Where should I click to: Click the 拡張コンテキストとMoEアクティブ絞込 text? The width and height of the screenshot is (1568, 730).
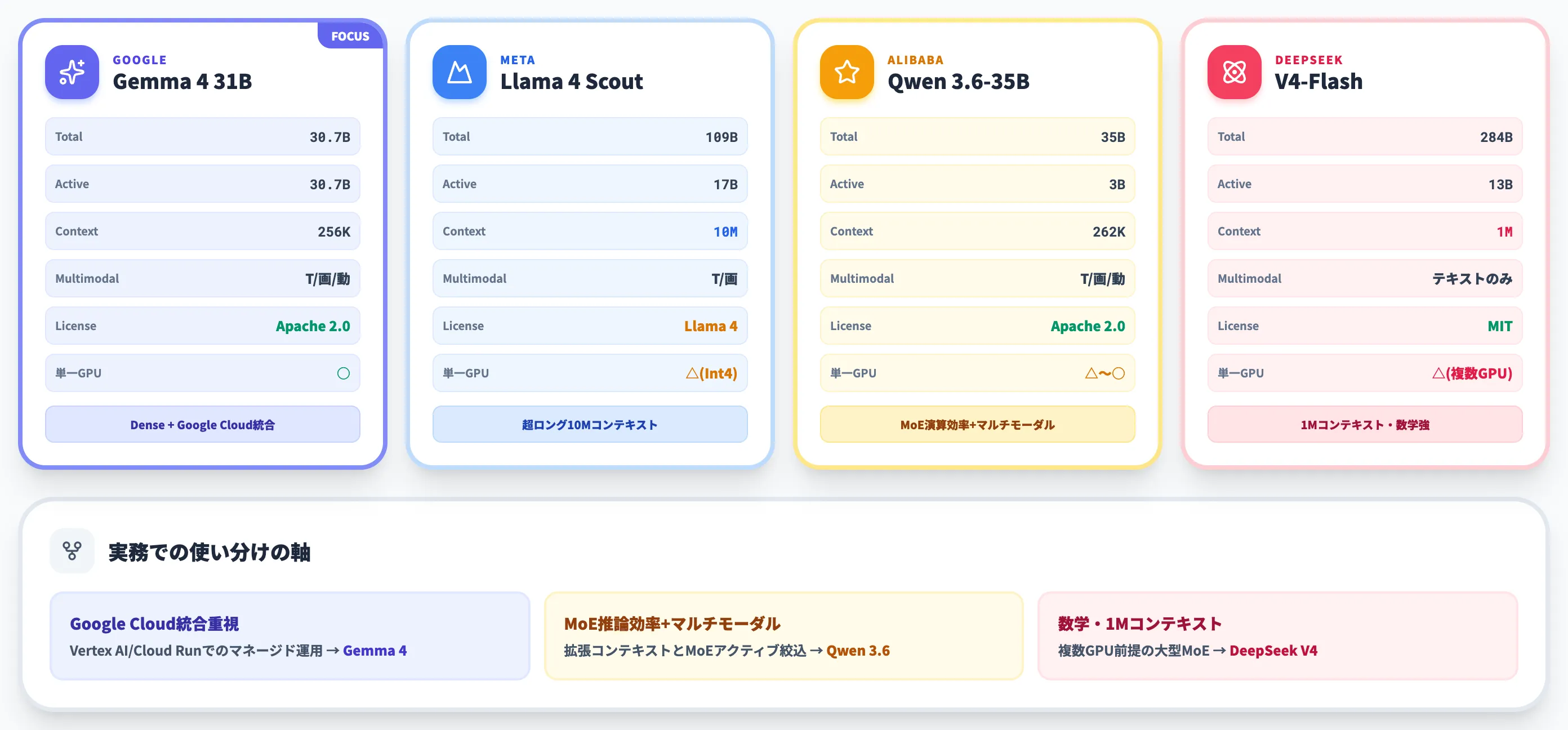(685, 650)
